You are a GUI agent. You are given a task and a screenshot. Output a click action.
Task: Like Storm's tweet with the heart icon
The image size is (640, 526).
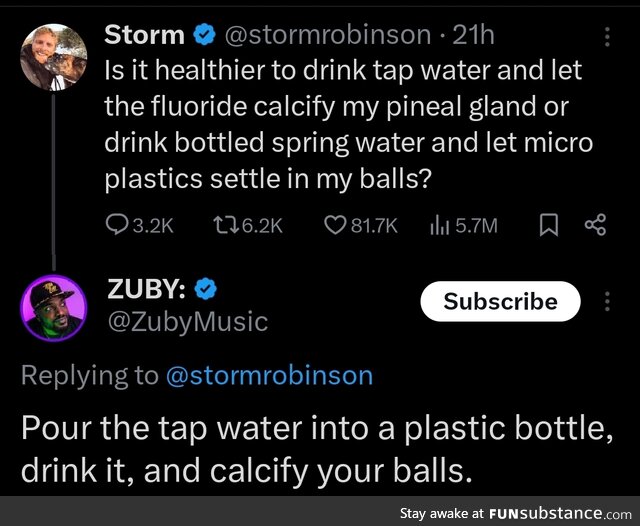[x=334, y=226]
